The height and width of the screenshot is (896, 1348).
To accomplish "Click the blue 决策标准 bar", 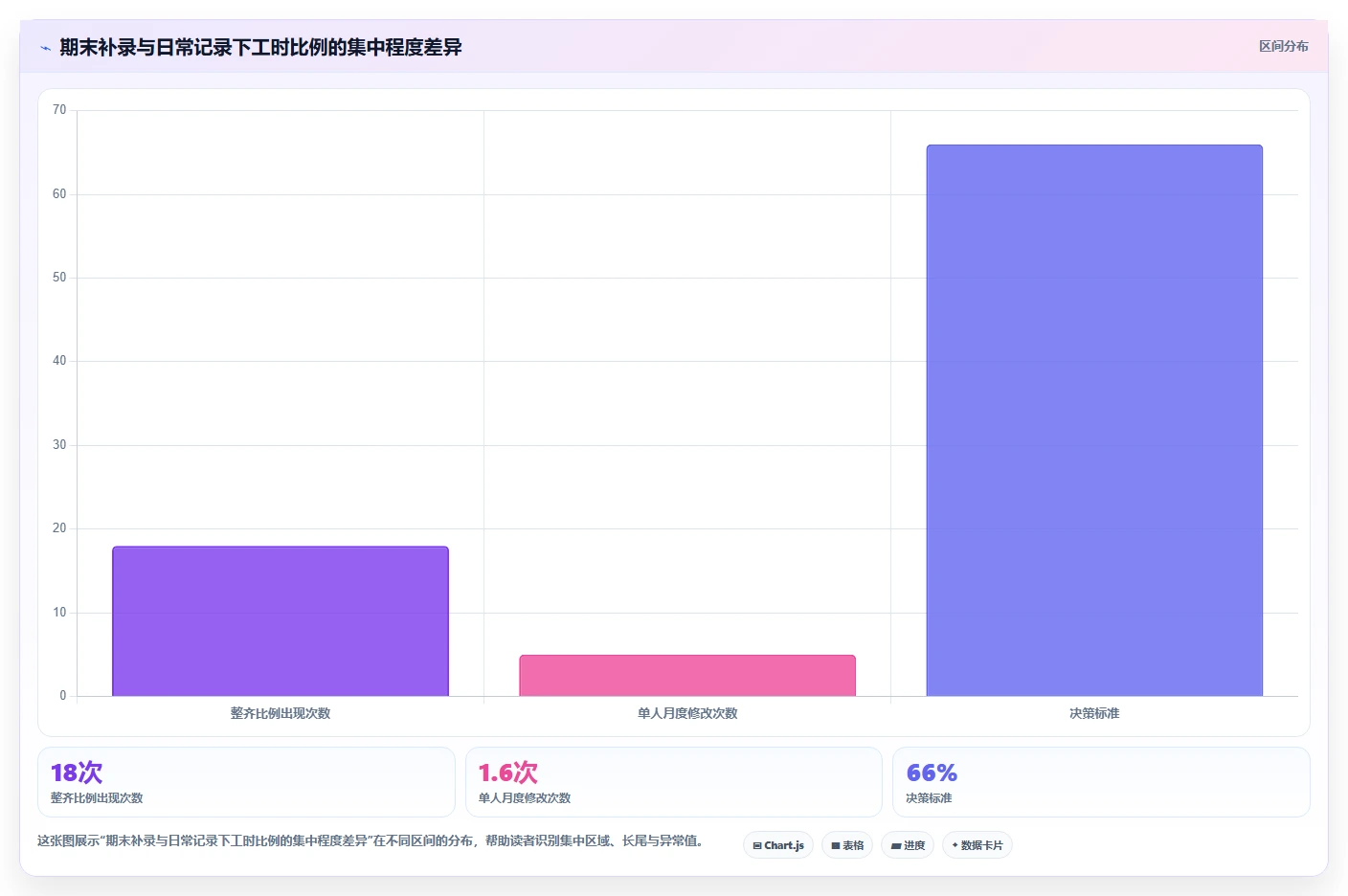I will pos(1094,420).
